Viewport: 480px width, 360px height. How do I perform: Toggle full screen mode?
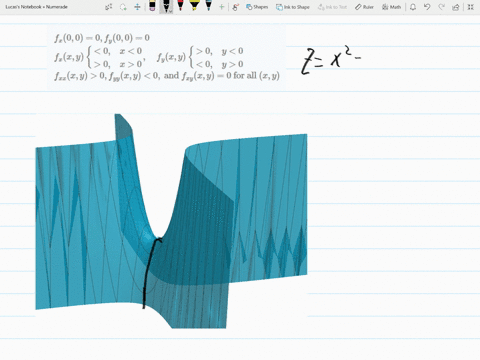(470, 7)
